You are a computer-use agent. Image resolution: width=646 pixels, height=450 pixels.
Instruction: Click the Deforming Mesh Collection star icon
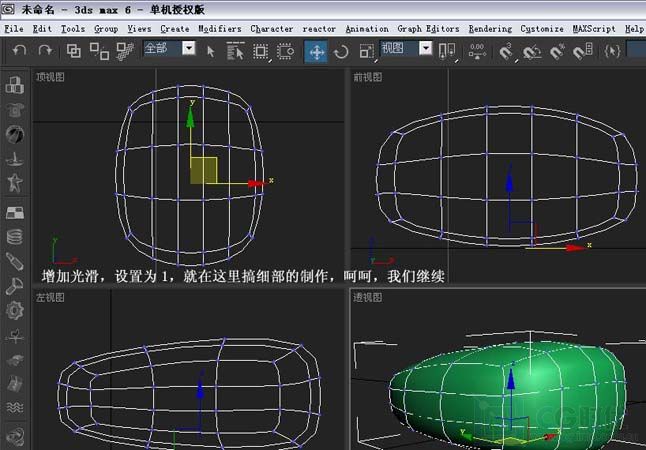(x=15, y=183)
